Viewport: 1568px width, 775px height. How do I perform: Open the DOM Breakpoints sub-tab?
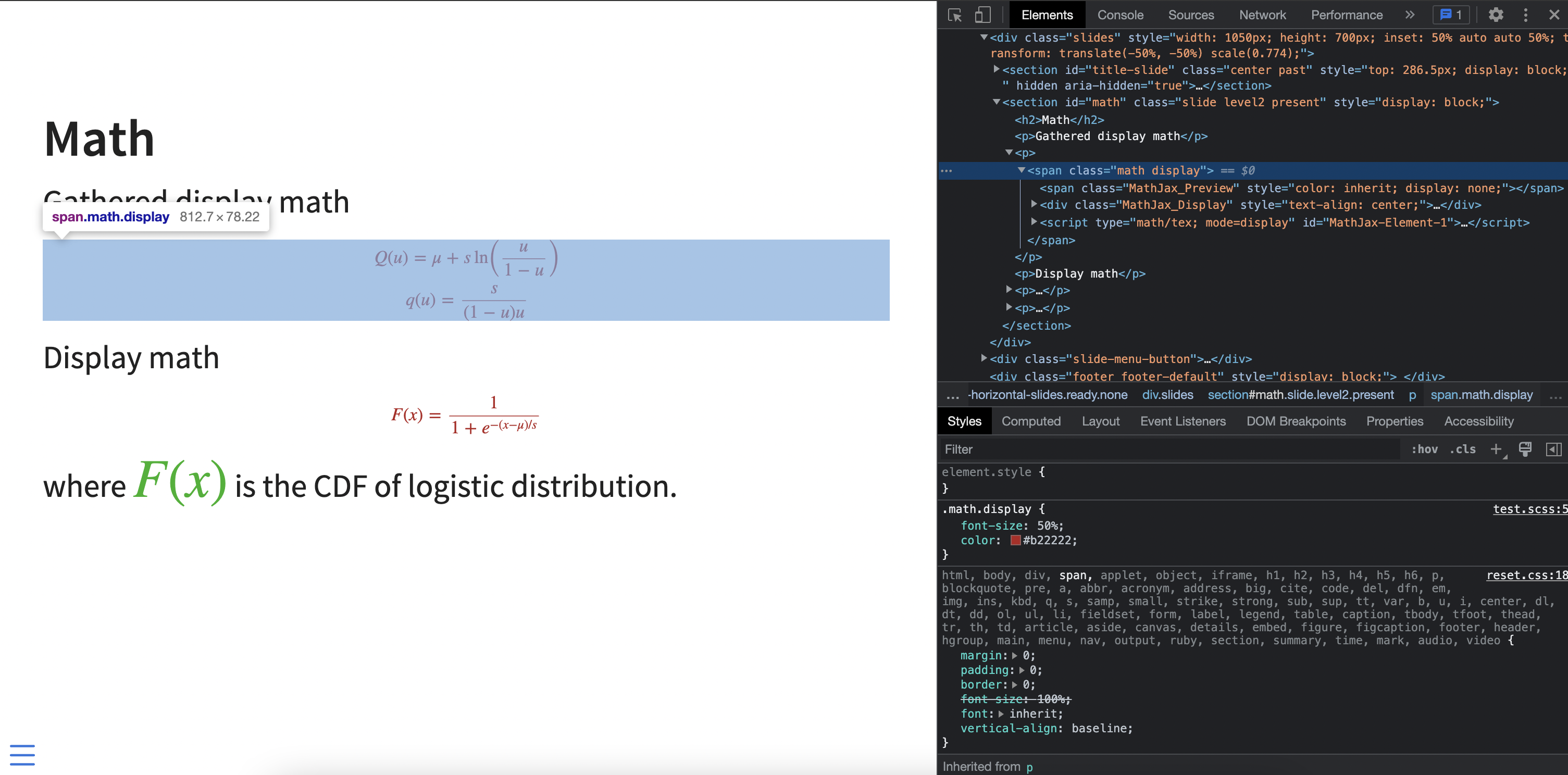tap(1296, 421)
